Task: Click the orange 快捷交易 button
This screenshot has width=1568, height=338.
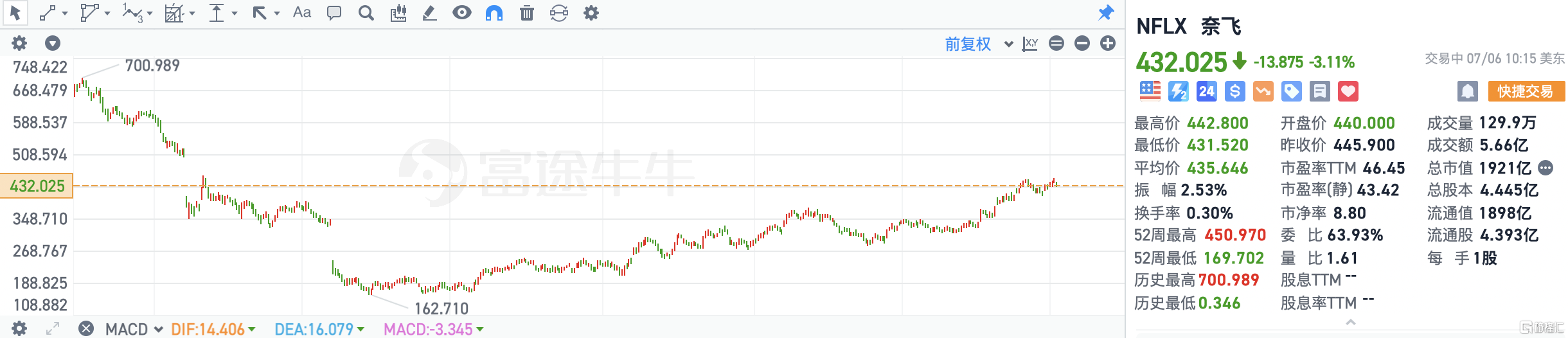Action: pos(1526,91)
